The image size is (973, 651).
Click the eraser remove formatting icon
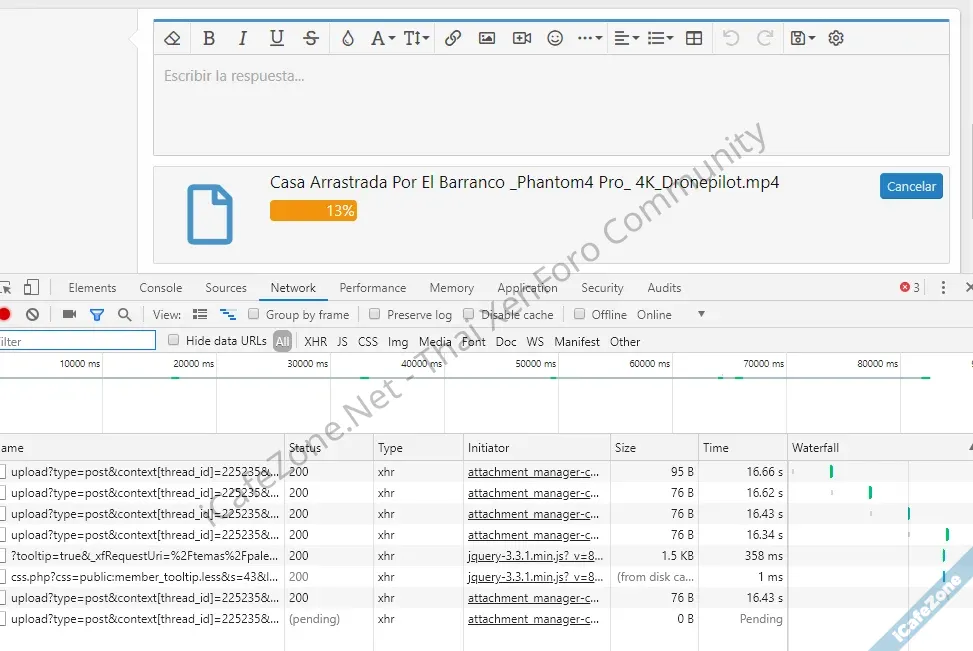click(x=172, y=38)
